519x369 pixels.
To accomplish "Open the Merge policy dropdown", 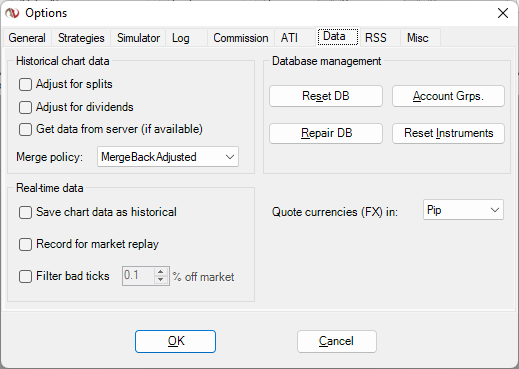I will (x=168, y=157).
